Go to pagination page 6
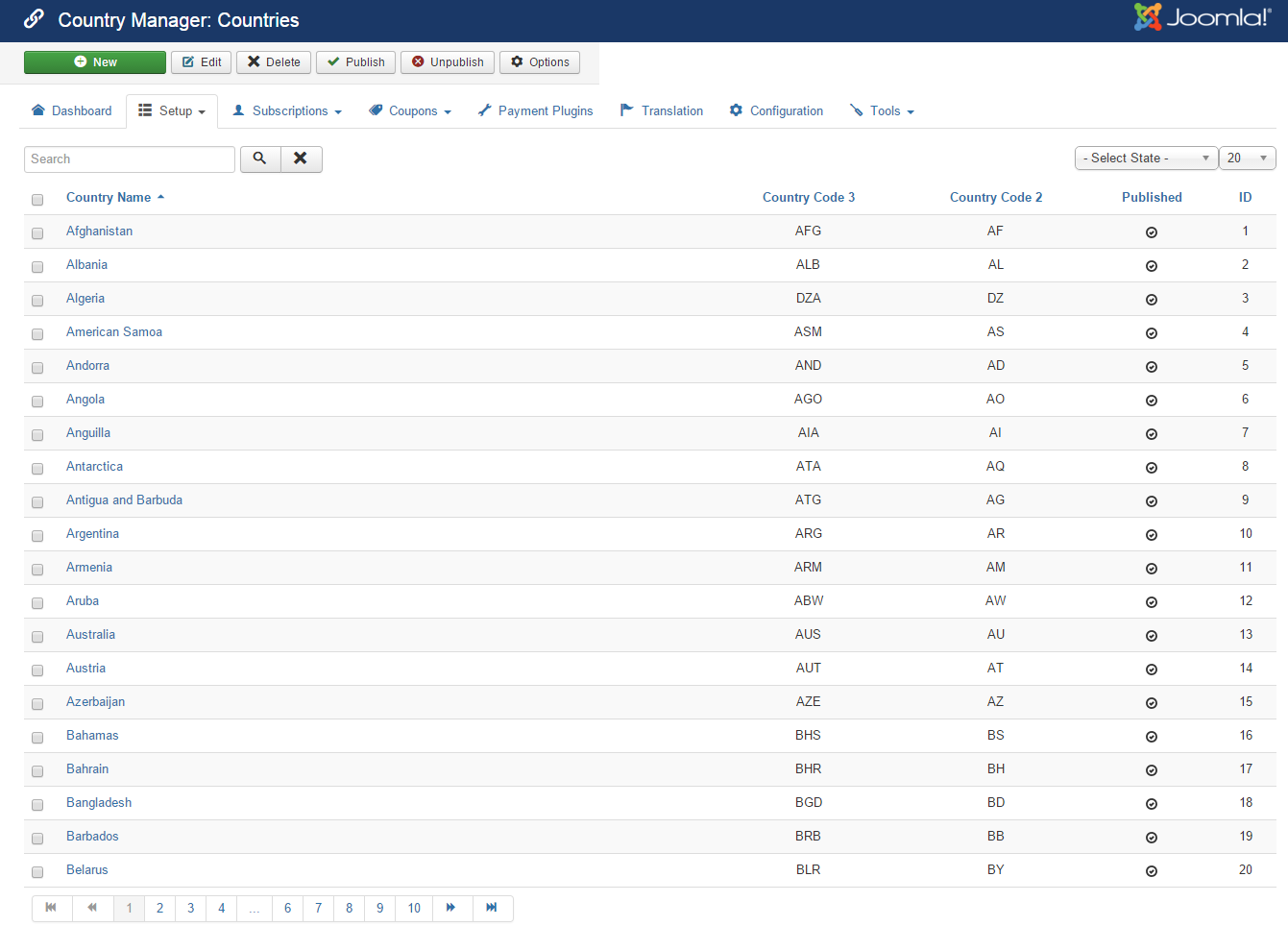The width and height of the screenshot is (1288, 926). tap(288, 908)
